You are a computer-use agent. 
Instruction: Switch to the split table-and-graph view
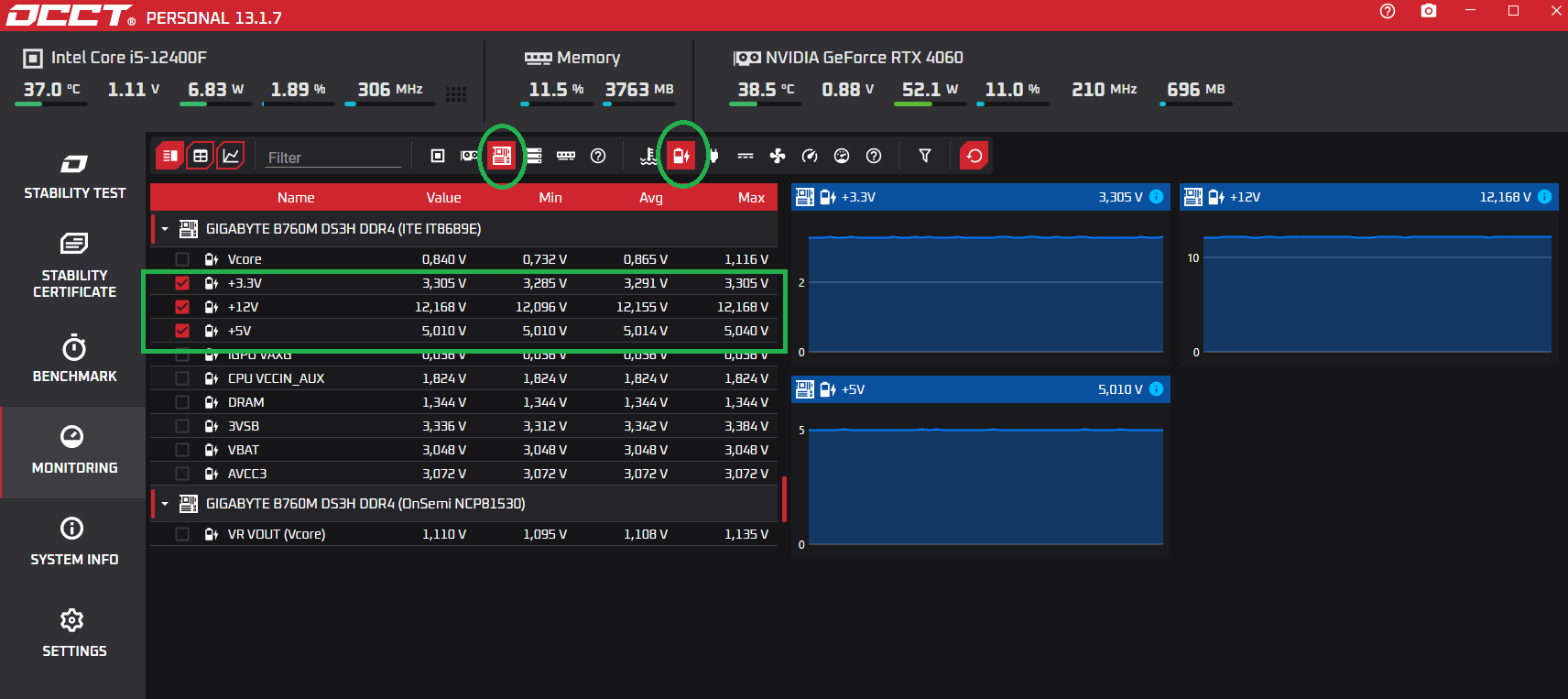pos(169,156)
